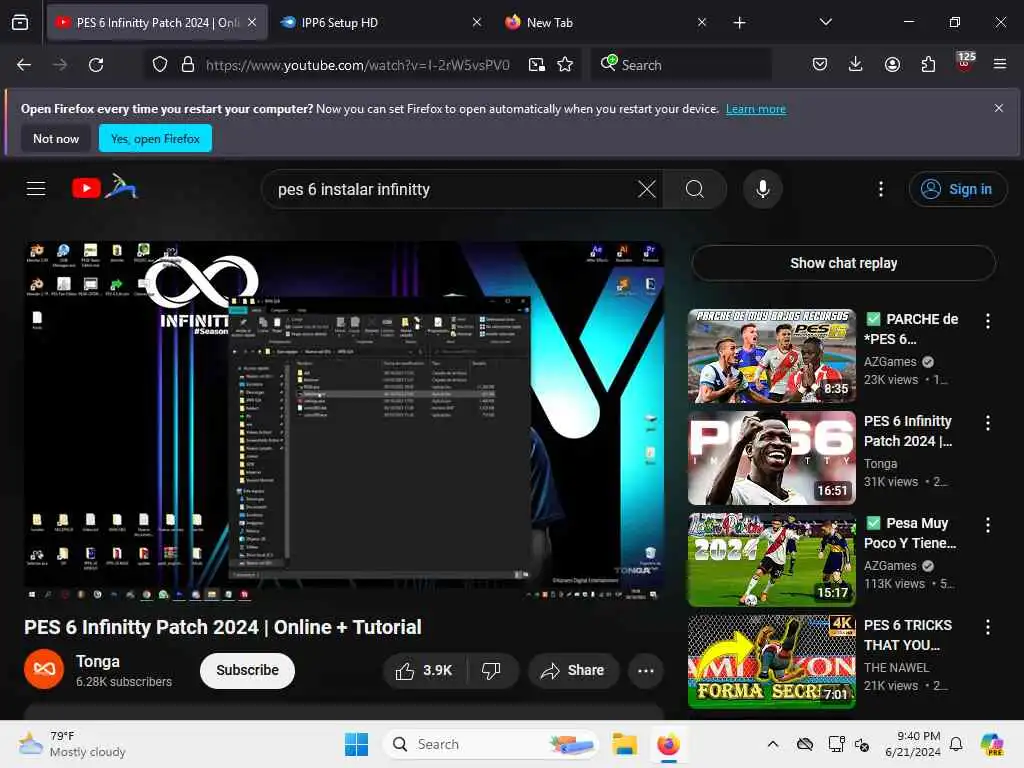1024x768 pixels.
Task: Click the Windows taskbar Search box
Action: (x=491, y=744)
